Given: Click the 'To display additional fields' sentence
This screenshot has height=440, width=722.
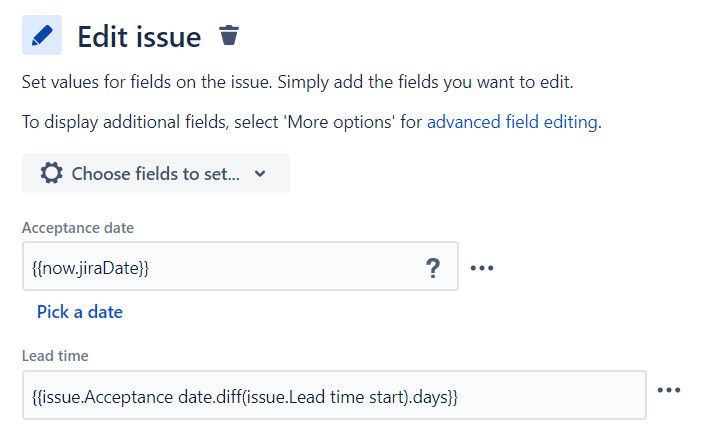Looking at the screenshot, I should pyautogui.click(x=312, y=122).
